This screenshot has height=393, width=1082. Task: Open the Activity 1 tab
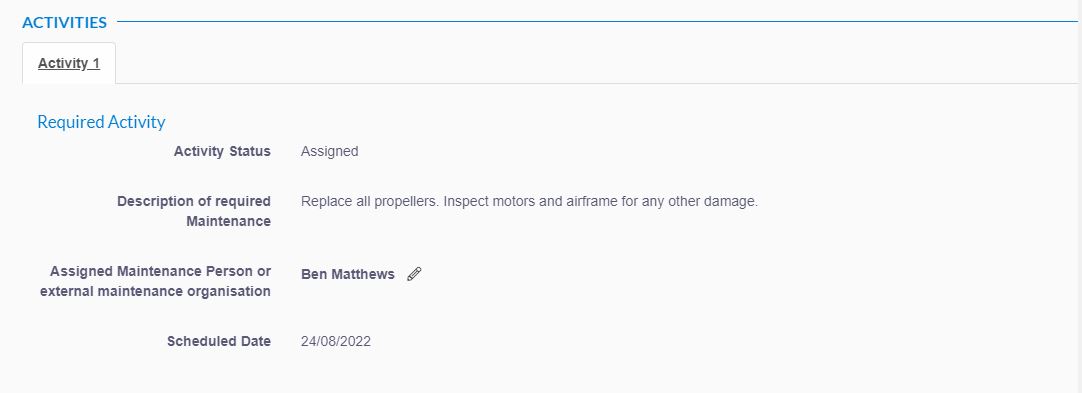pyautogui.click(x=68, y=63)
